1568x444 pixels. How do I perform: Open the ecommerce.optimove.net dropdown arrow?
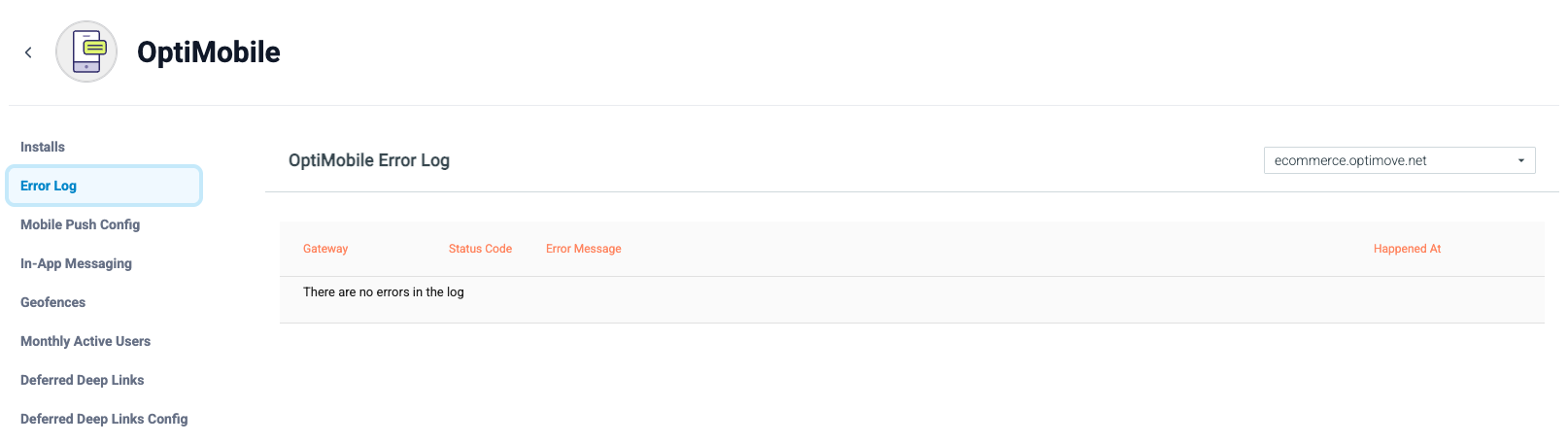[1521, 160]
